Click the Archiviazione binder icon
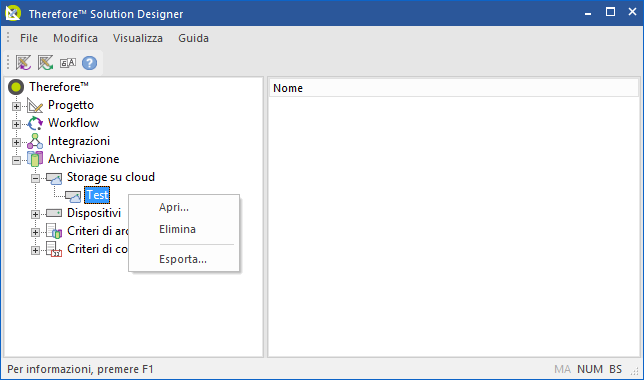 point(35,159)
